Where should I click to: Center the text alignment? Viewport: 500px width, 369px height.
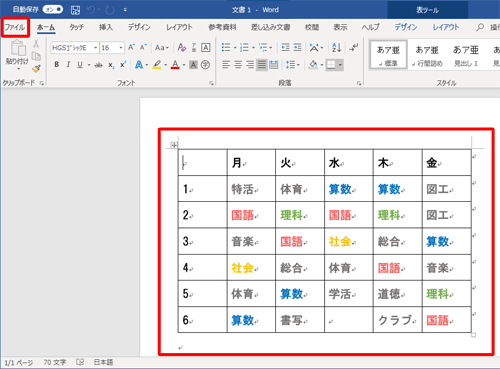tap(238, 65)
